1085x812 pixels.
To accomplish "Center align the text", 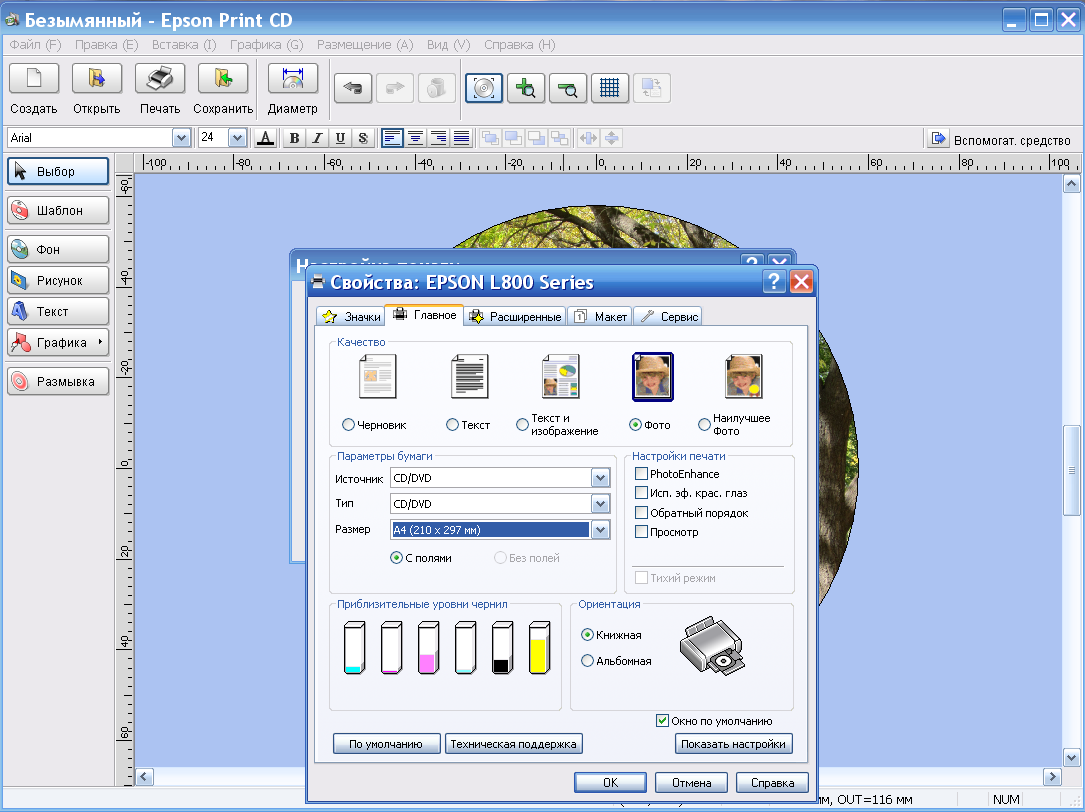I will [415, 138].
